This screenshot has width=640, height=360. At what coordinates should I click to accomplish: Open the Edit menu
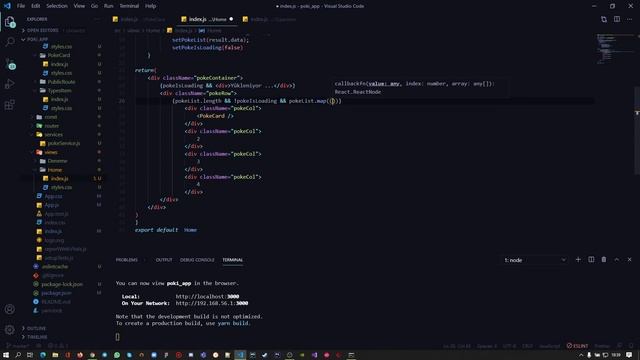(36, 6)
